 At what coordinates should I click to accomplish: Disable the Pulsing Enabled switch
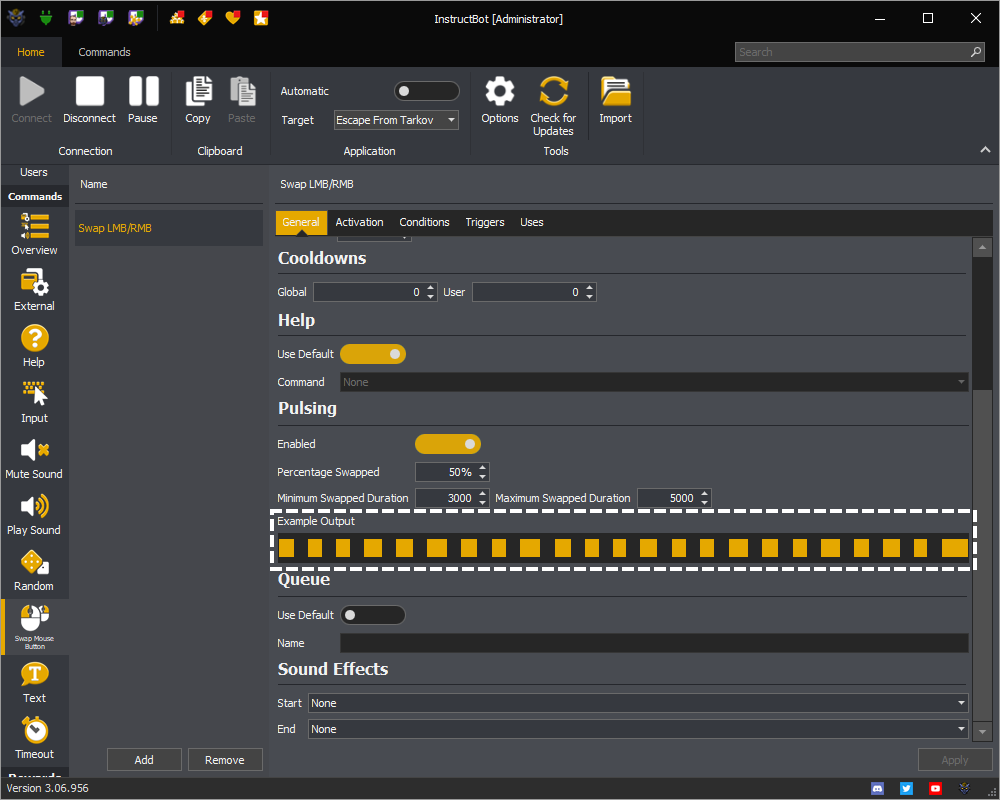tap(448, 444)
